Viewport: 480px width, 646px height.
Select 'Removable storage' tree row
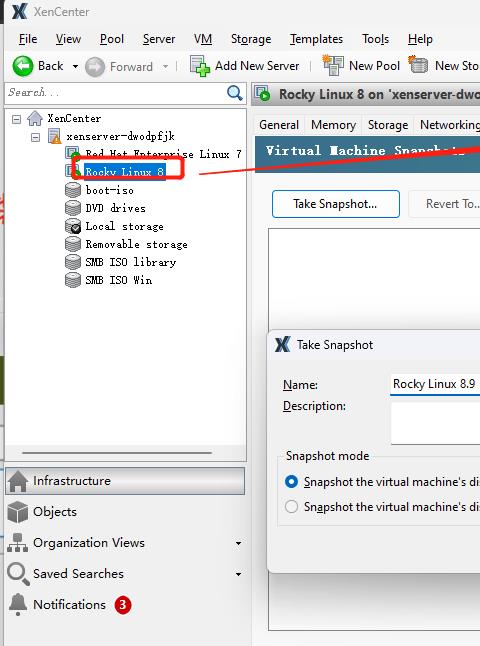click(136, 244)
